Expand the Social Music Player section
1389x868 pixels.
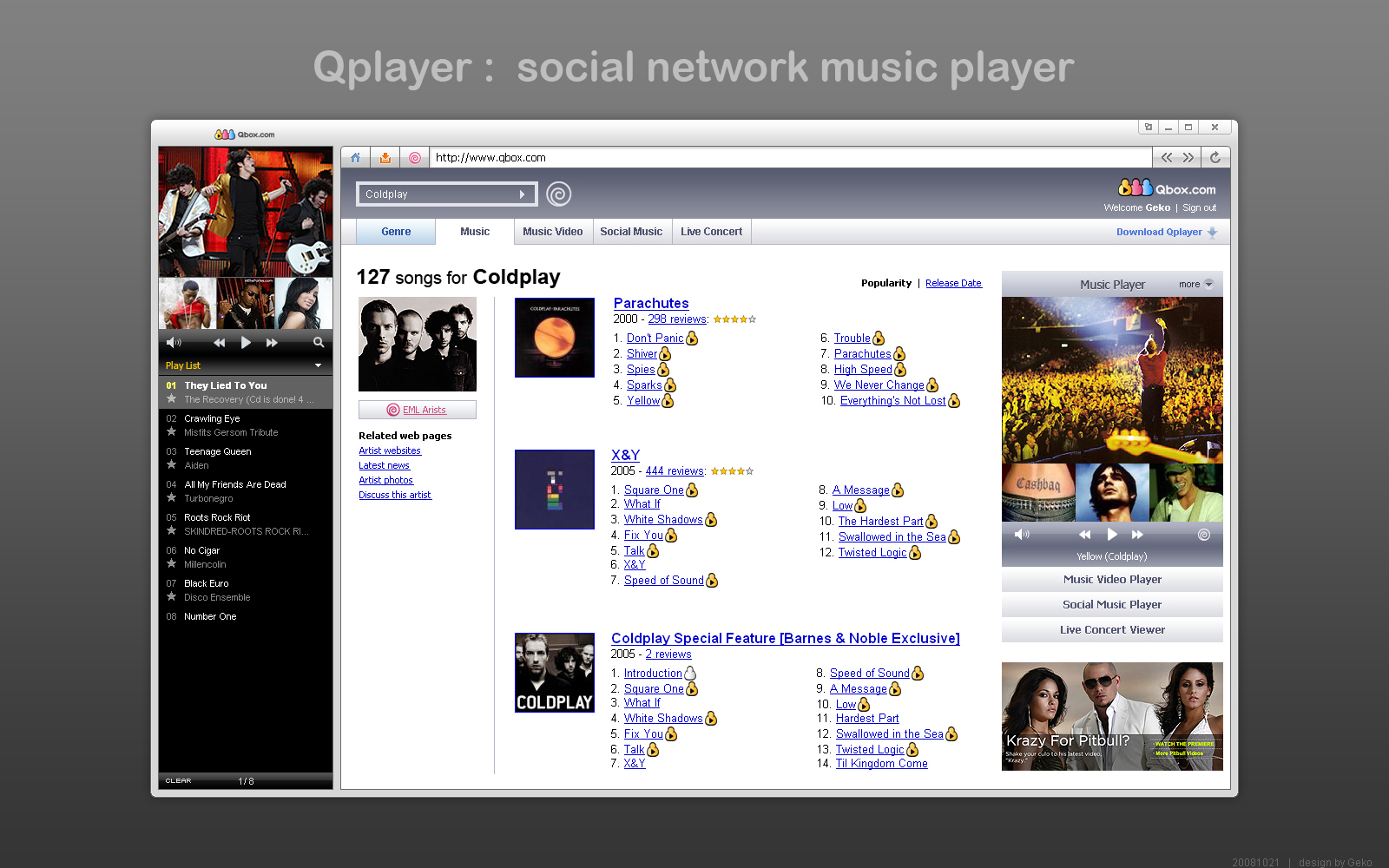[1112, 605]
